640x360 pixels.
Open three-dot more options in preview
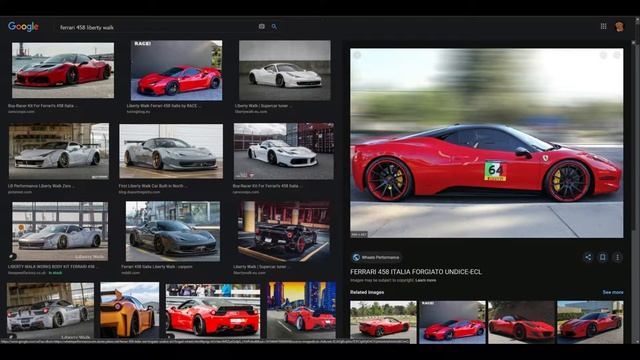(617, 257)
